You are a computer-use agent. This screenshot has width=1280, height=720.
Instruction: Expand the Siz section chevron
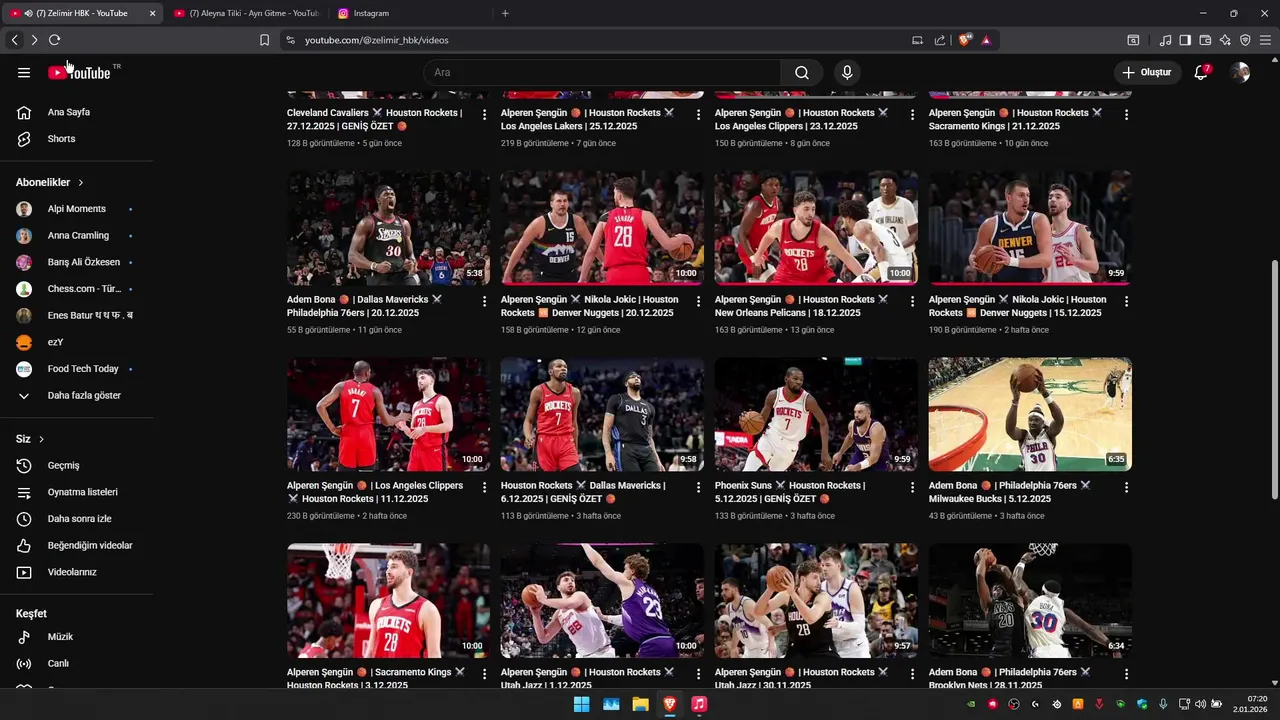tap(41, 439)
